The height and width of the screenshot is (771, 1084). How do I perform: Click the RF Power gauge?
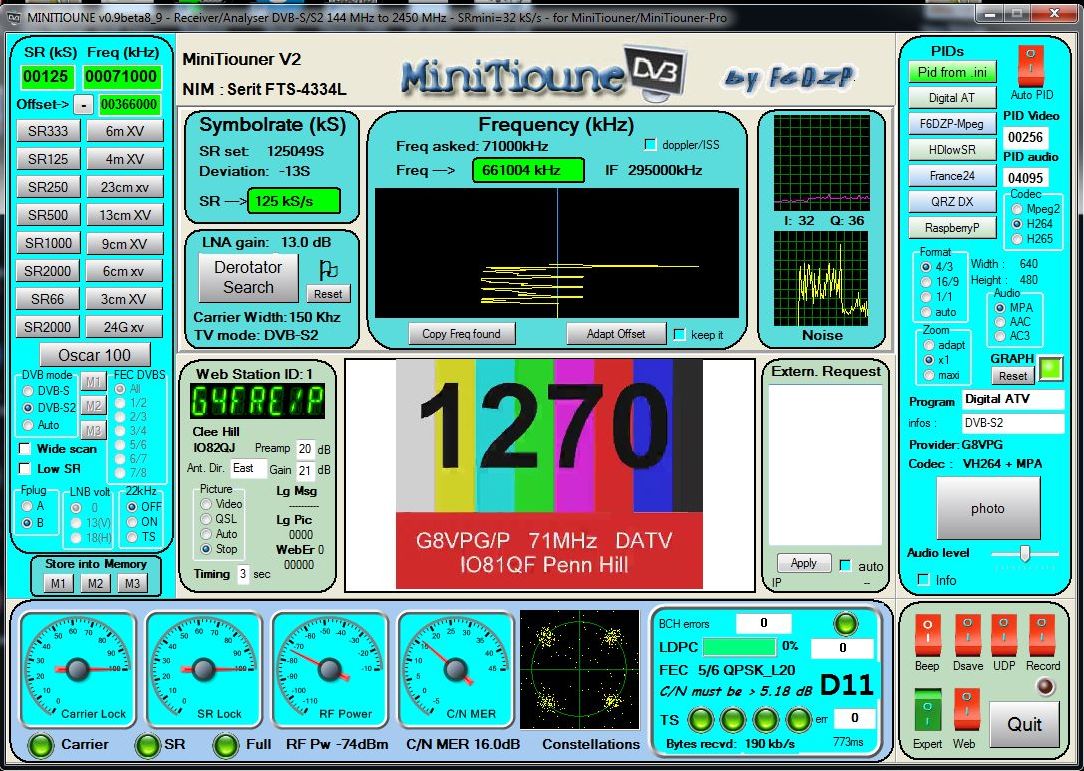point(329,669)
